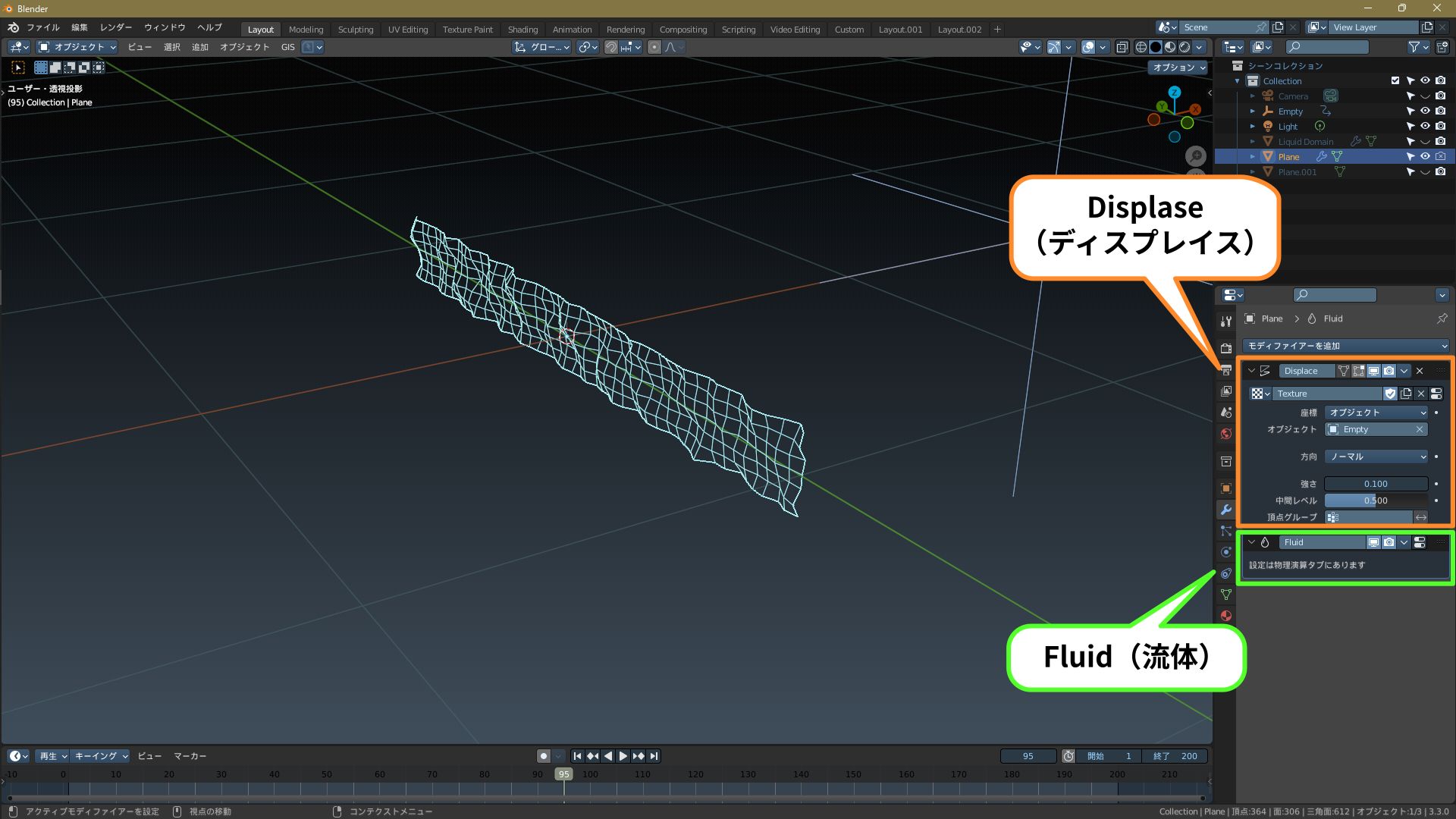Toggle edit mode display on Displace modifier
This screenshot has width=1456, height=819.
(x=1358, y=371)
